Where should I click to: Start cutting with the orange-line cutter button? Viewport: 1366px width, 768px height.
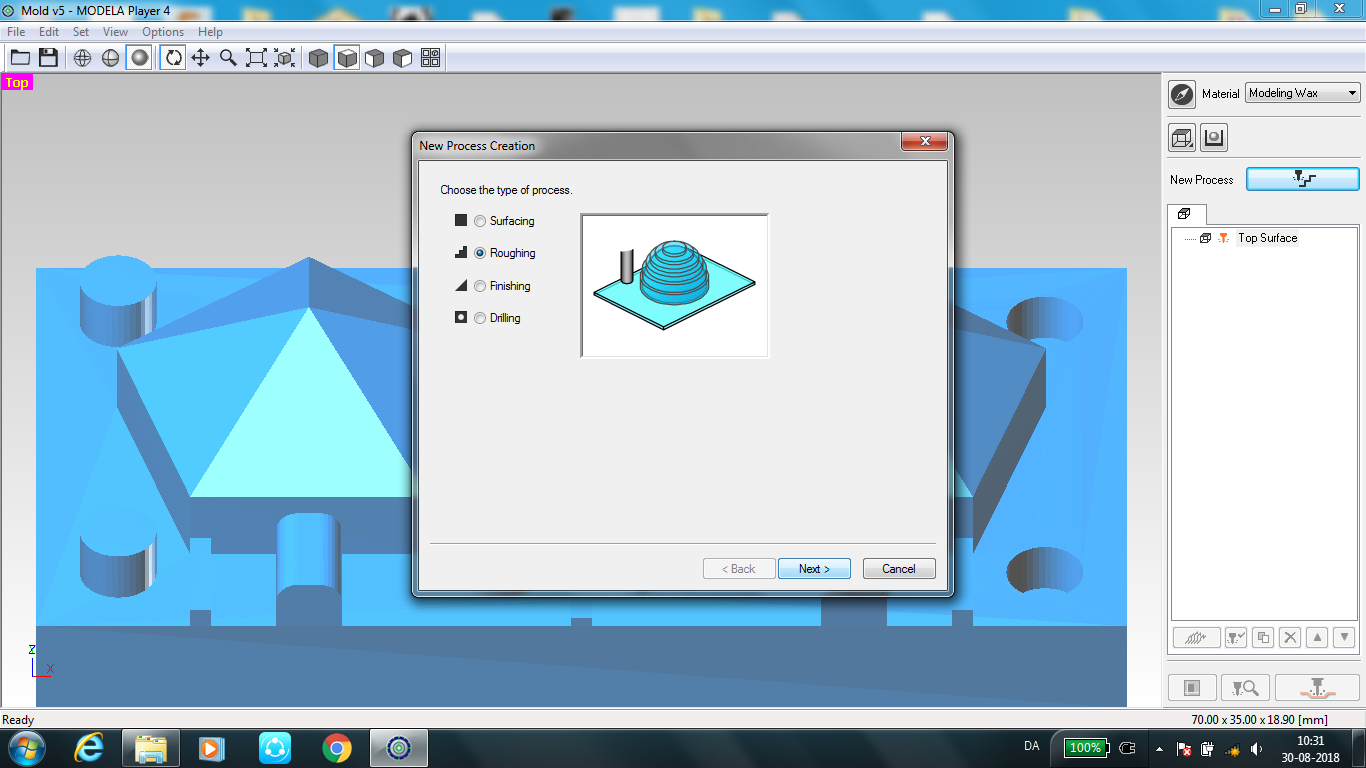click(x=1317, y=687)
